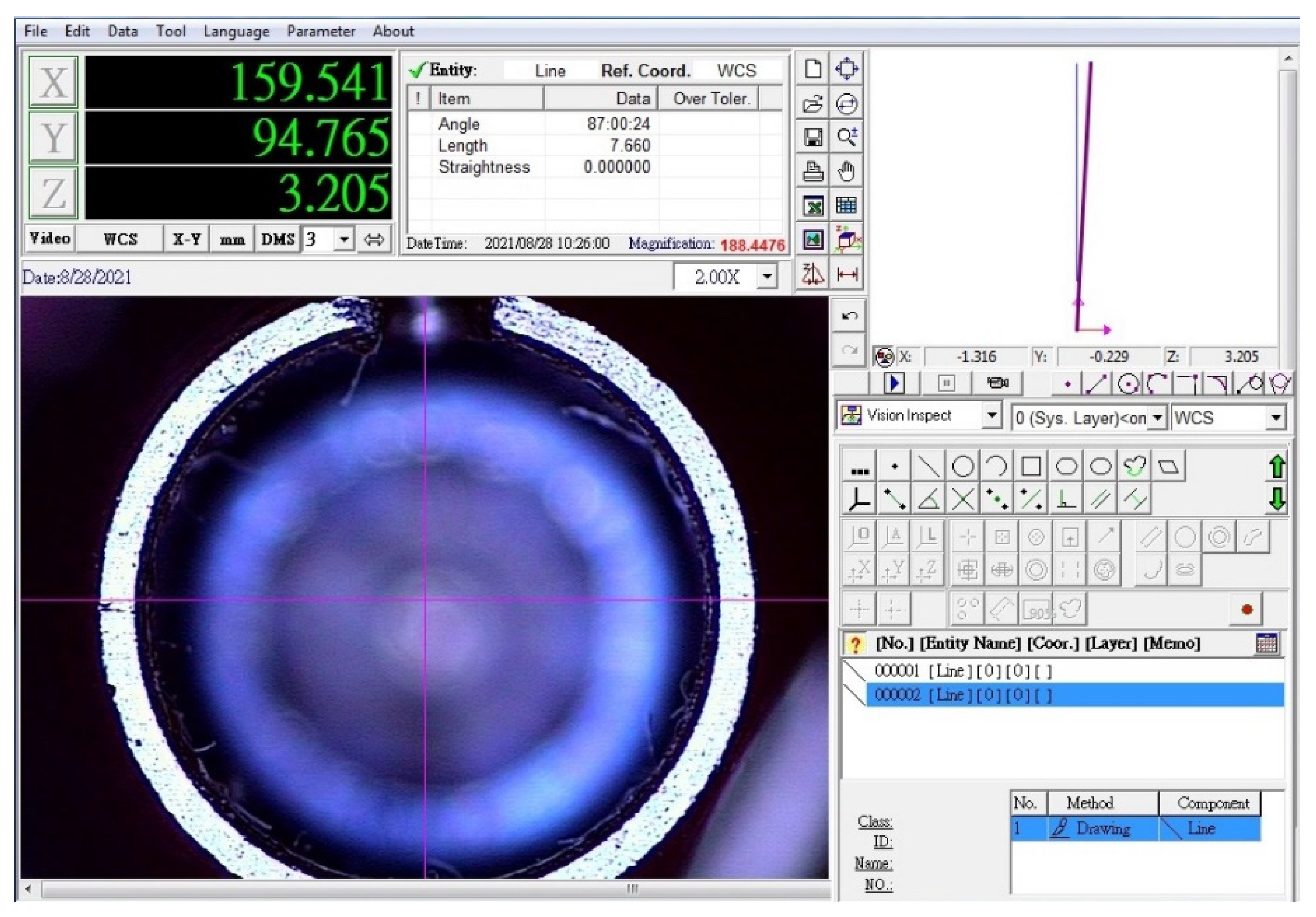
Task: Toggle the Video mode button
Action: coord(50,238)
